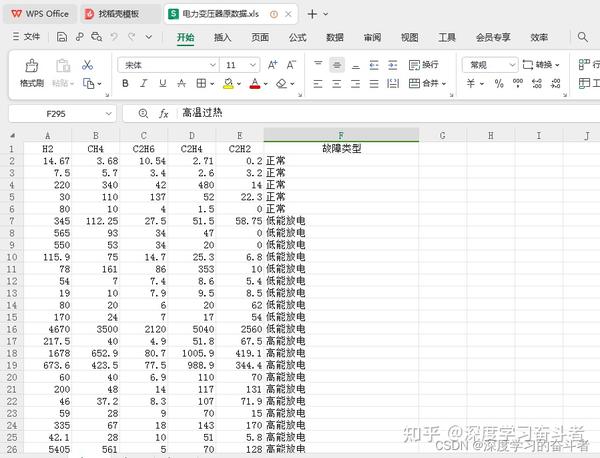The width and height of the screenshot is (600, 458).
Task: Center text horizontally
Action: (337, 83)
